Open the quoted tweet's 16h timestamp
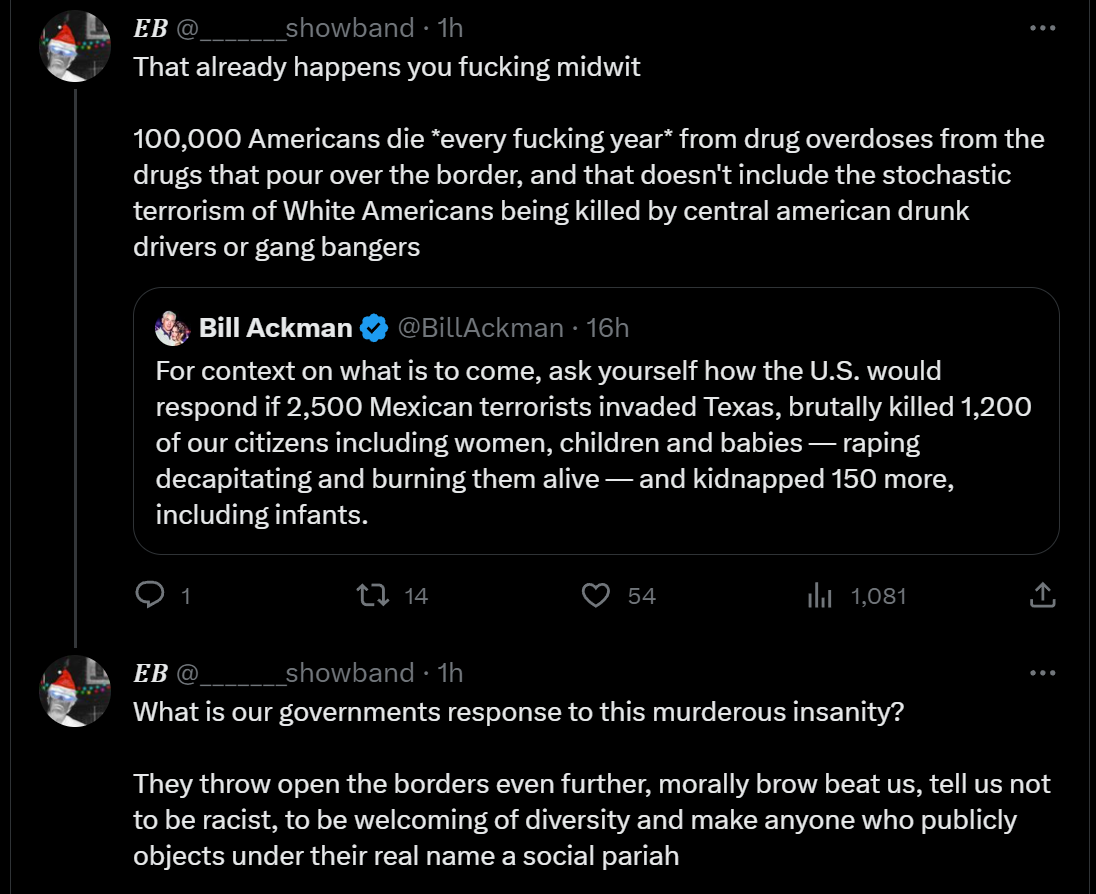The width and height of the screenshot is (1096, 894). (608, 327)
